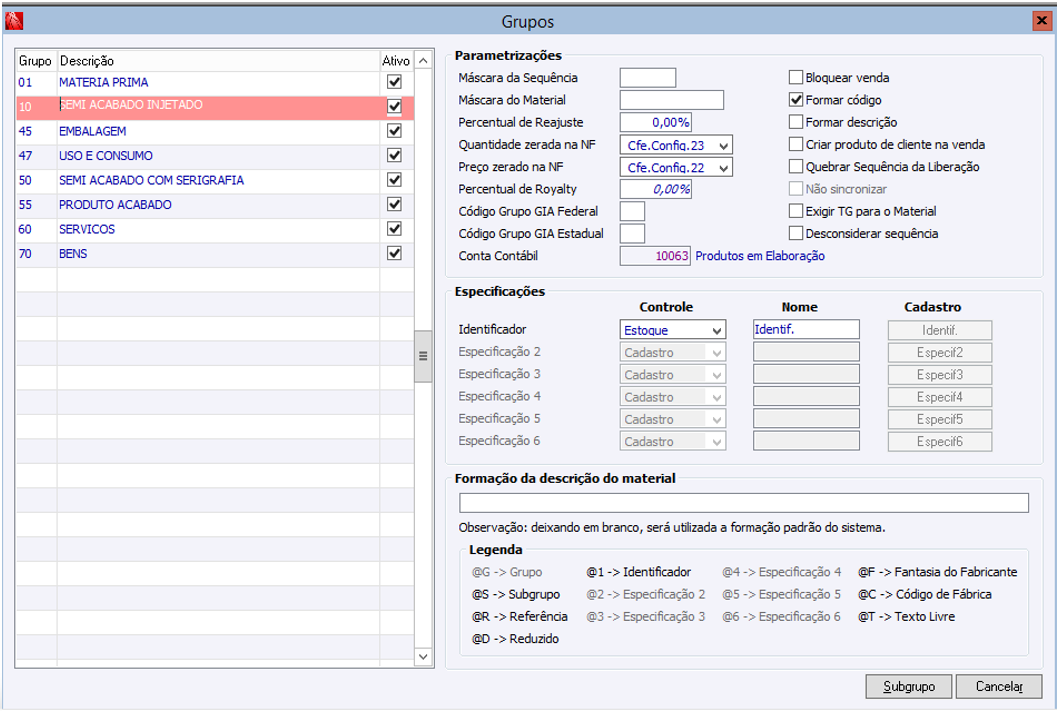Toggle Ativo checkbox for EMBALAGEM
The height and width of the screenshot is (711, 1057).
[x=394, y=131]
